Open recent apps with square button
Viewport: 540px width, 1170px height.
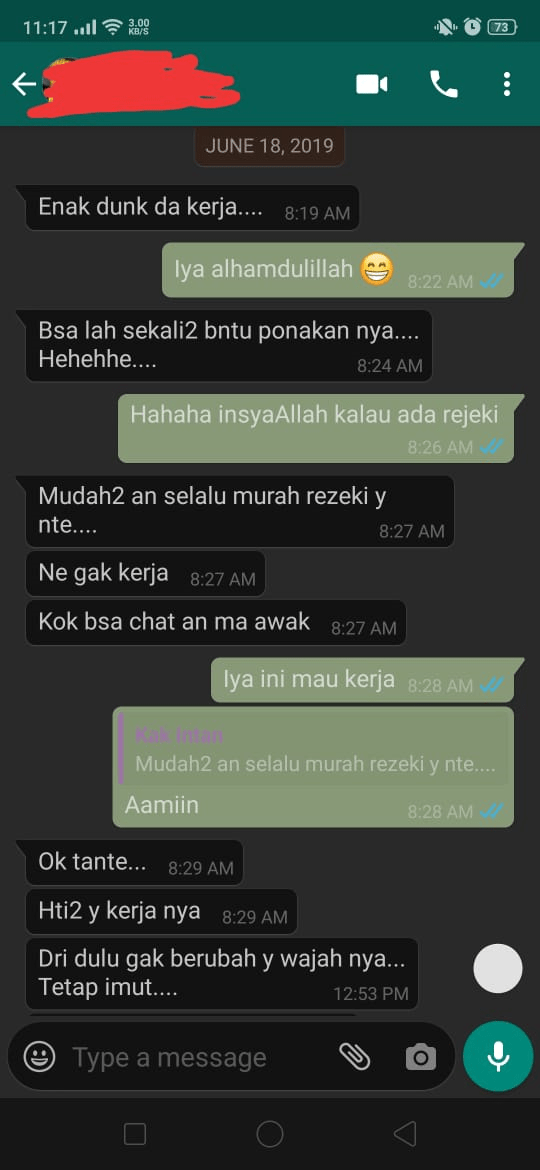click(x=135, y=1134)
